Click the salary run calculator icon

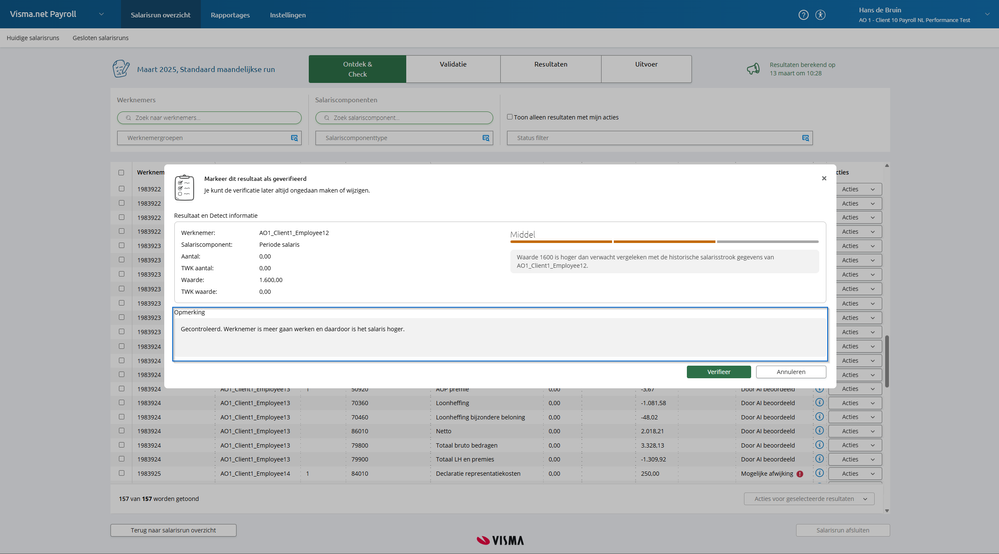pyautogui.click(x=121, y=69)
